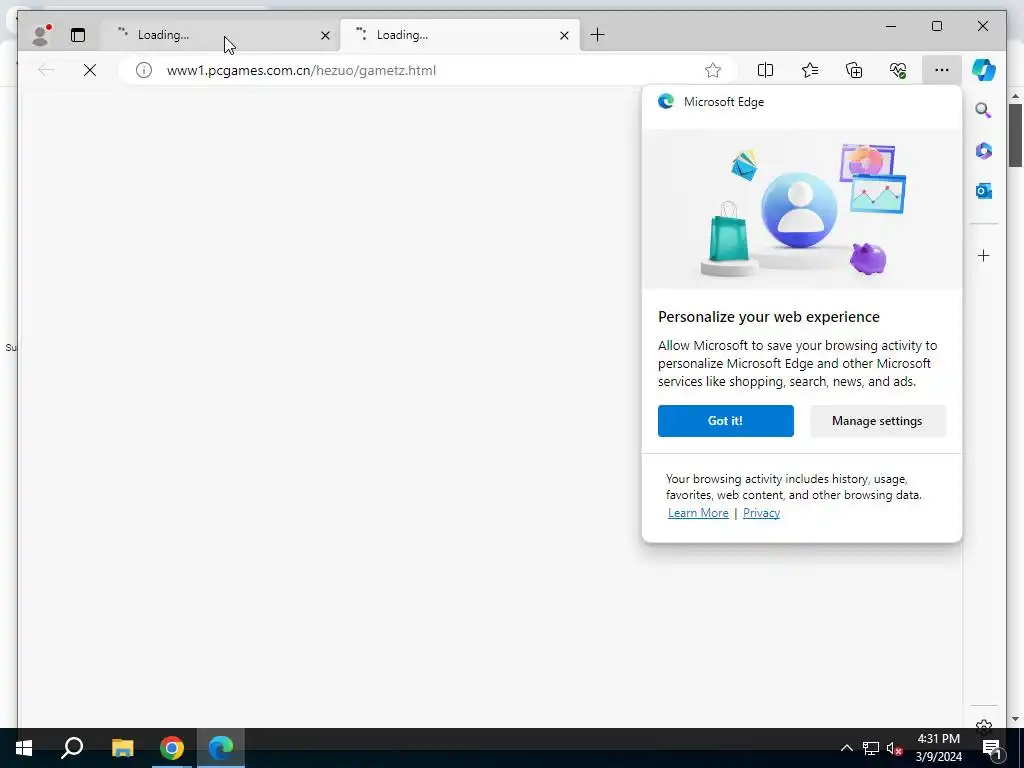View site information icon in address bar
Viewport: 1024px width, 768px height.
coord(144,70)
